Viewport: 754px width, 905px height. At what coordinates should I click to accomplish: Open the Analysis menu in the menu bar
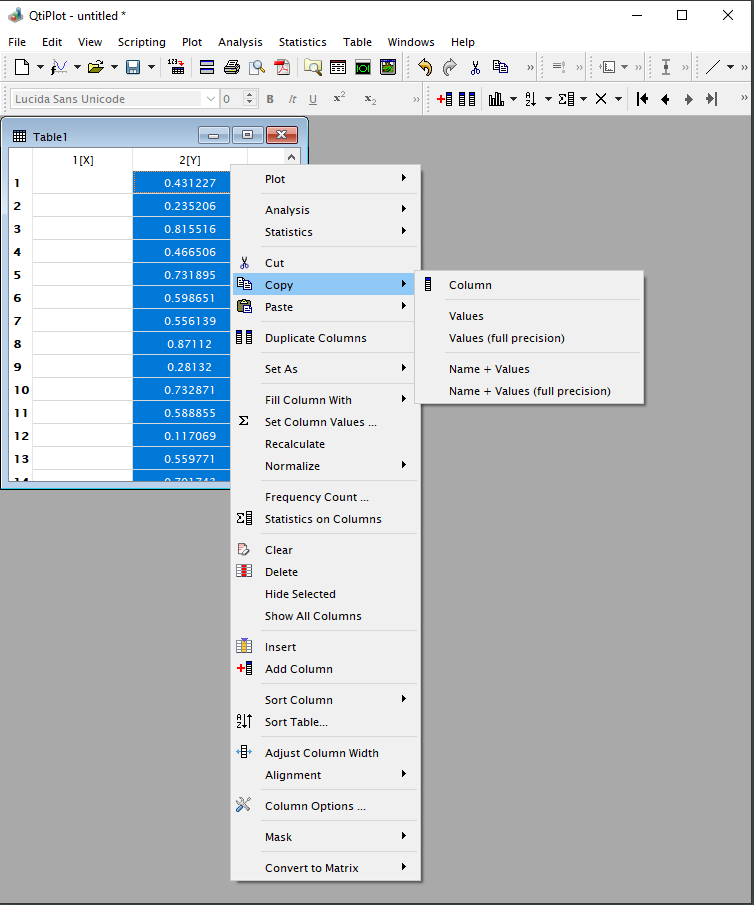pyautogui.click(x=240, y=42)
